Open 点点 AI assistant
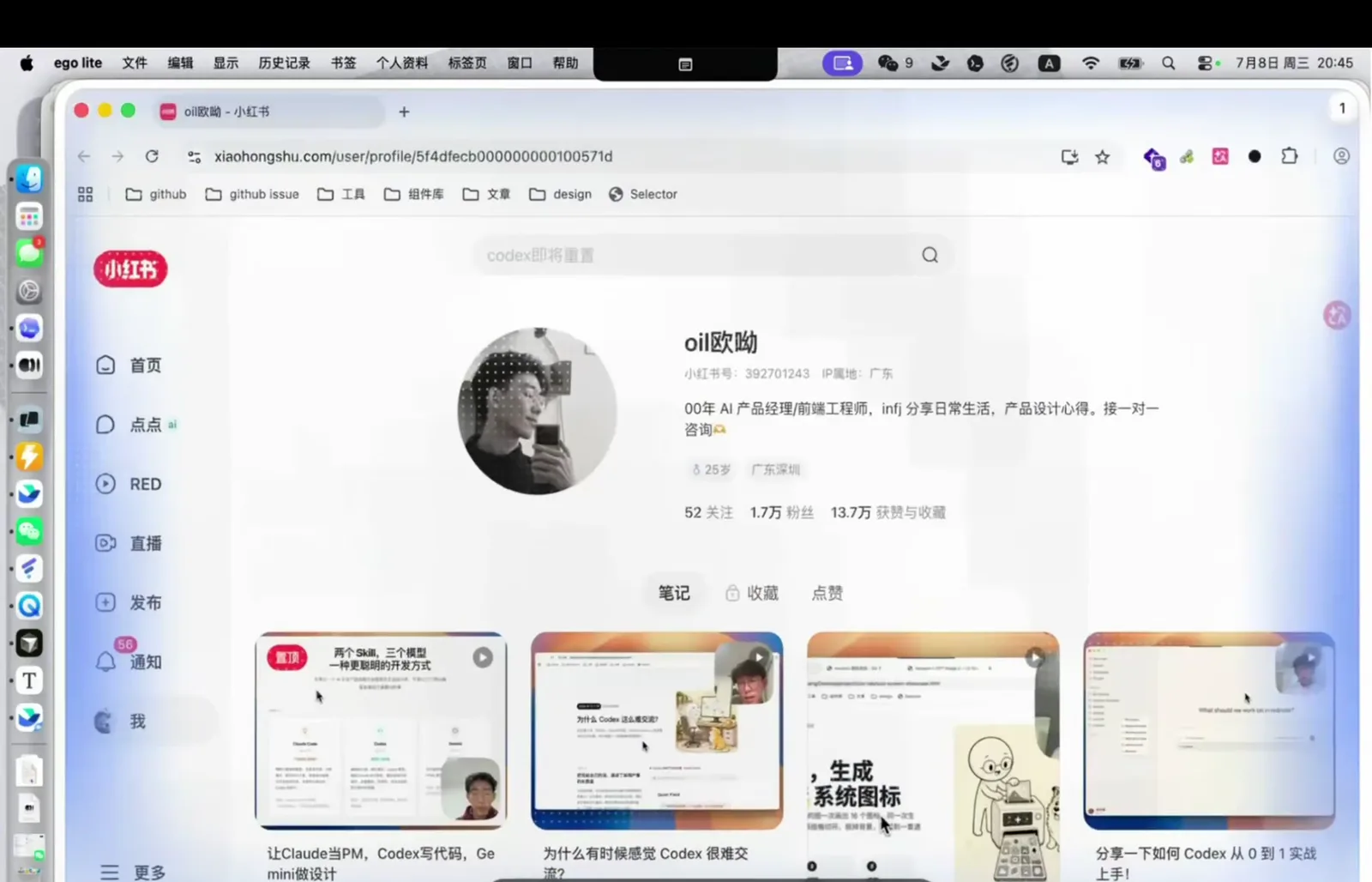This screenshot has width=1372, height=882. tap(135, 425)
